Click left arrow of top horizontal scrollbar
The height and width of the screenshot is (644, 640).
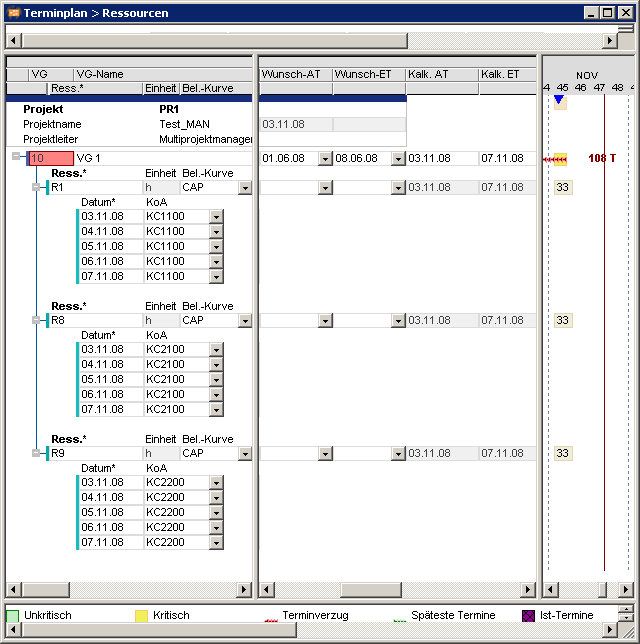pos(14,41)
